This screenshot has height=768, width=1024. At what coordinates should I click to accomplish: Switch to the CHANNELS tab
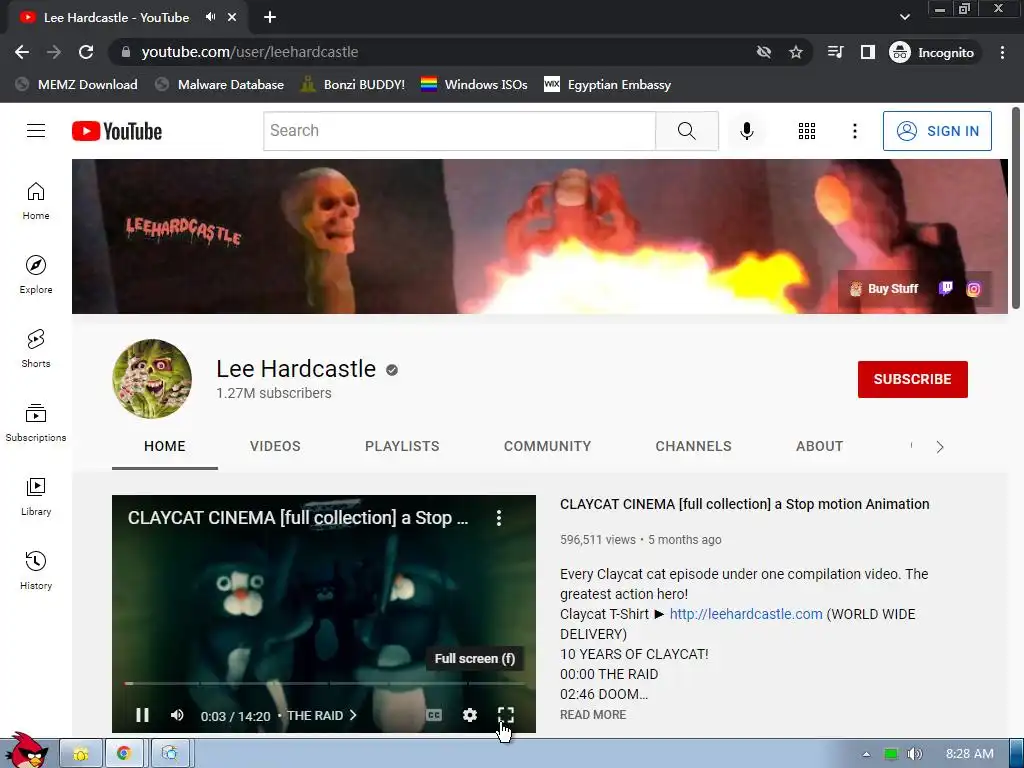click(x=693, y=446)
